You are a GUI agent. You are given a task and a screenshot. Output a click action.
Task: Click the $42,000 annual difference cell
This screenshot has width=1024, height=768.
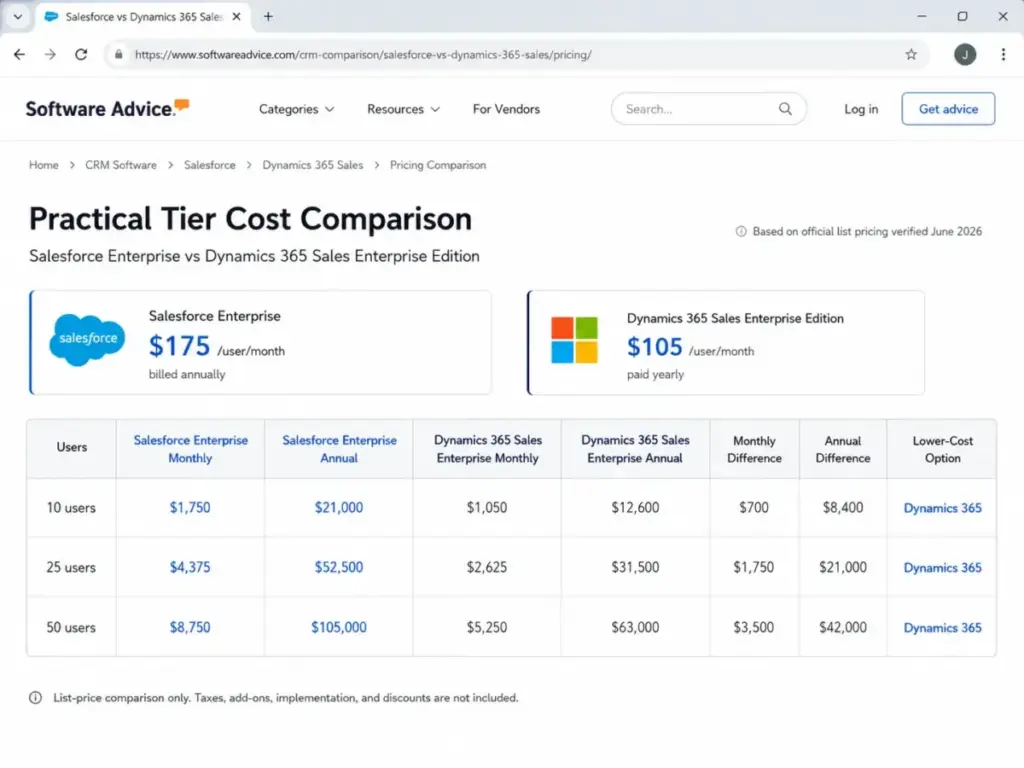tap(842, 627)
